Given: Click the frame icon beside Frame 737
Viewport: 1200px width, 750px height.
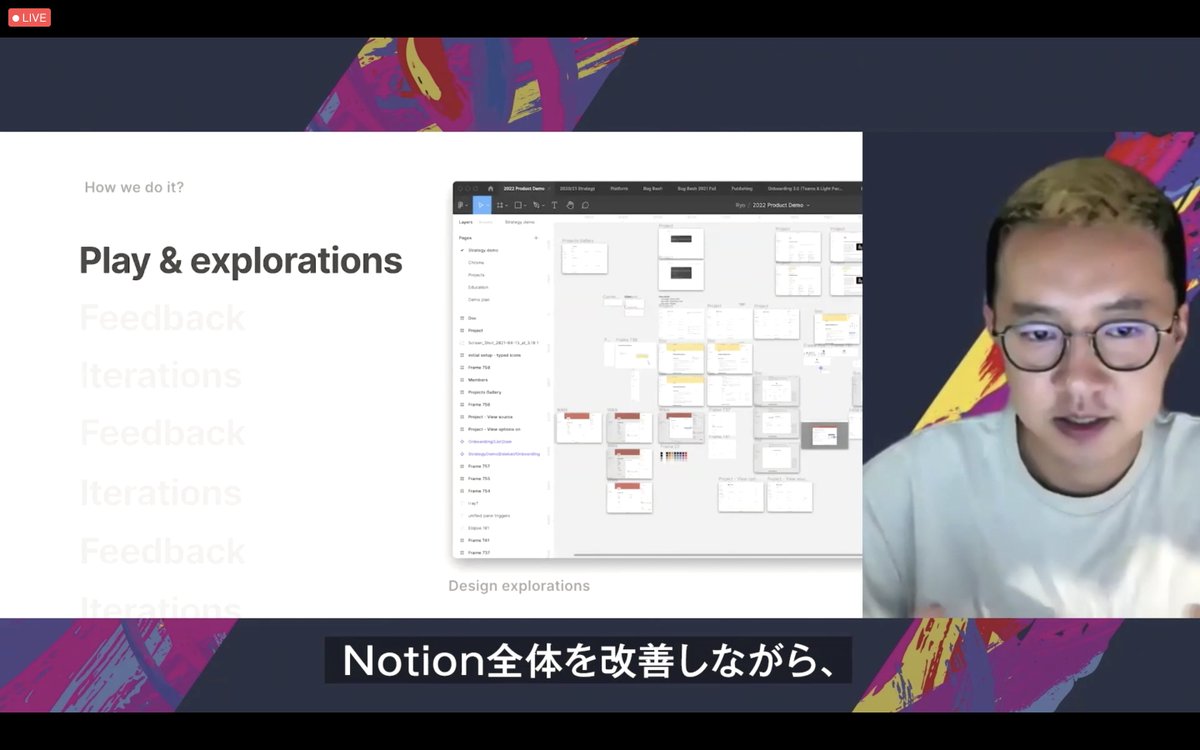Looking at the screenshot, I should (x=462, y=552).
